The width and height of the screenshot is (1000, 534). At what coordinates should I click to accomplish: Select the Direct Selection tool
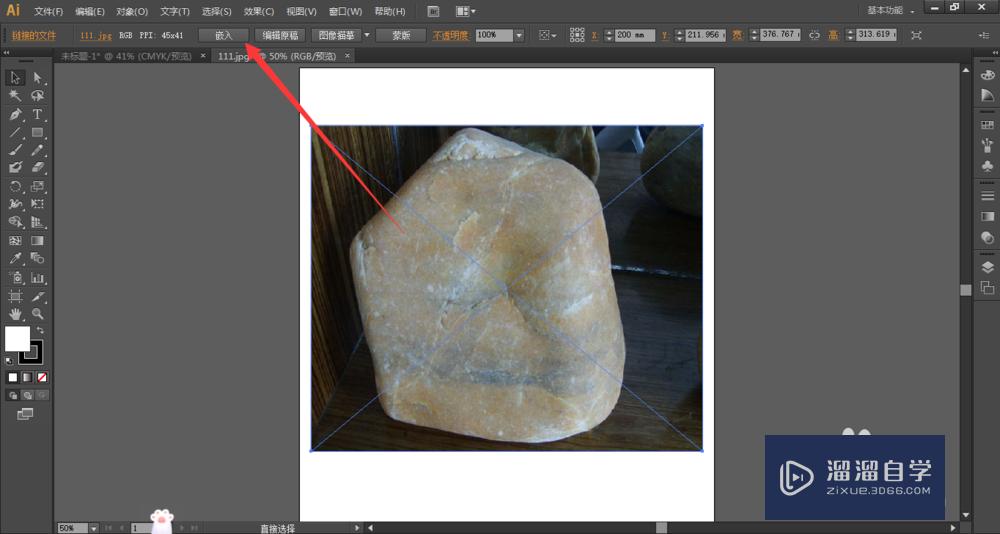pos(38,78)
